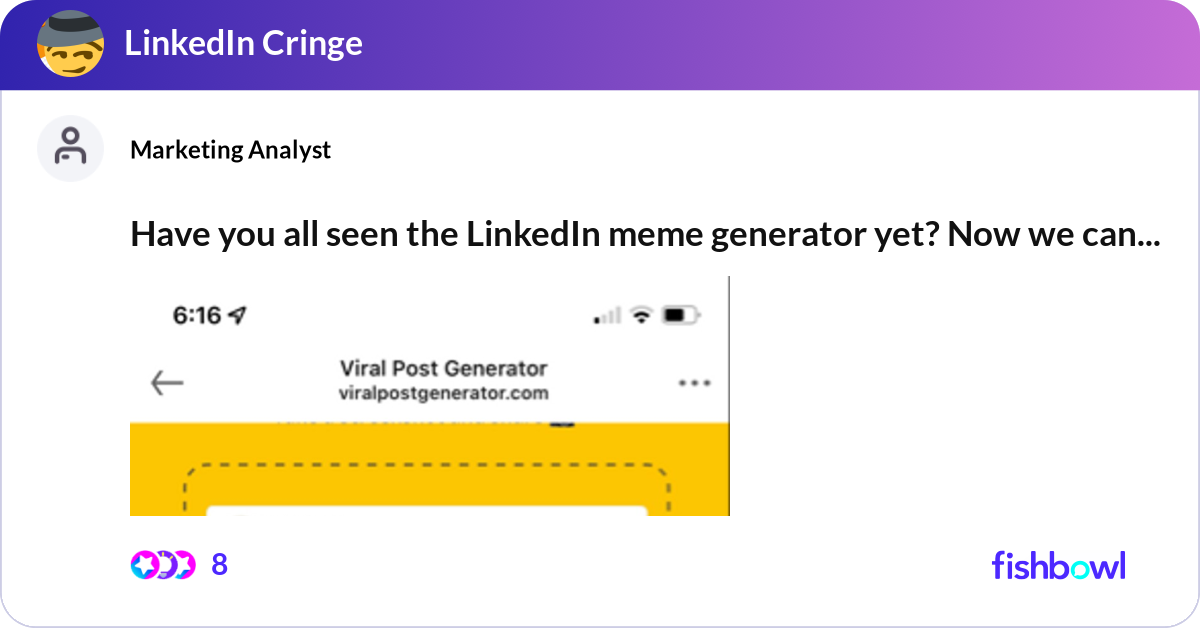Tap the back arrow inside the screenshot
The image size is (1200, 628).
[168, 381]
